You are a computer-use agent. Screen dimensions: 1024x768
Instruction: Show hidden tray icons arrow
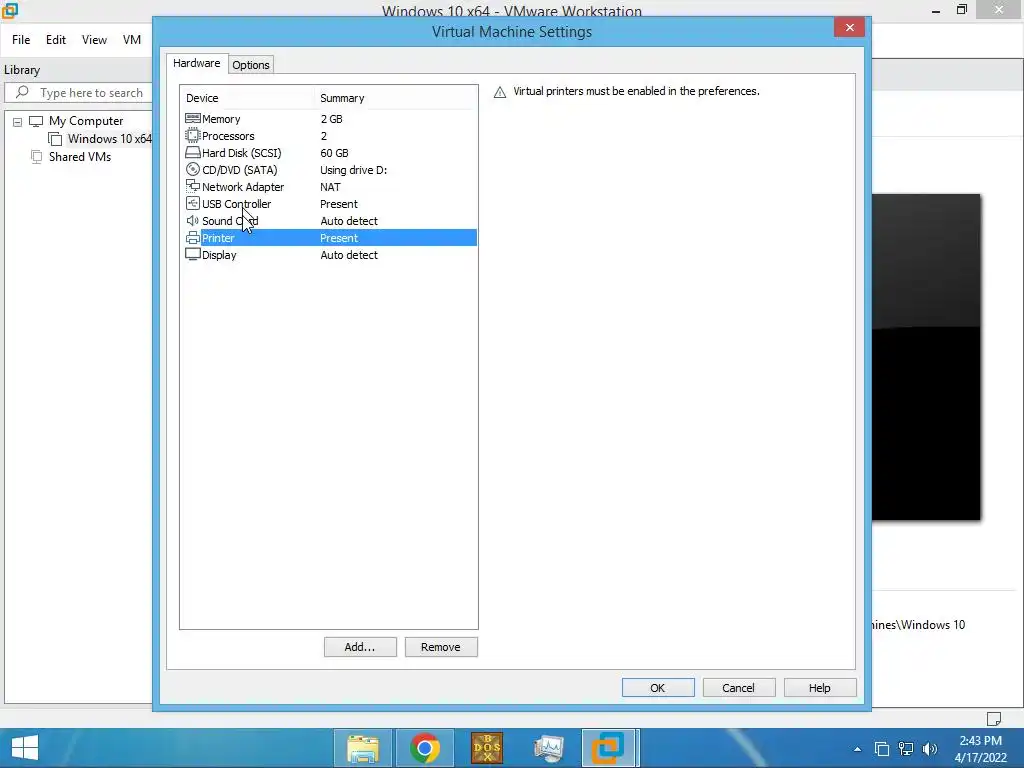click(857, 749)
